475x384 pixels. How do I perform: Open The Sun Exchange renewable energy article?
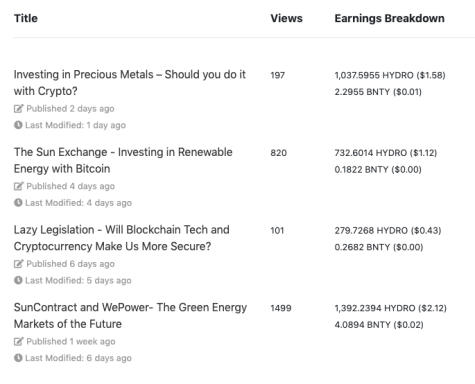click(123, 160)
